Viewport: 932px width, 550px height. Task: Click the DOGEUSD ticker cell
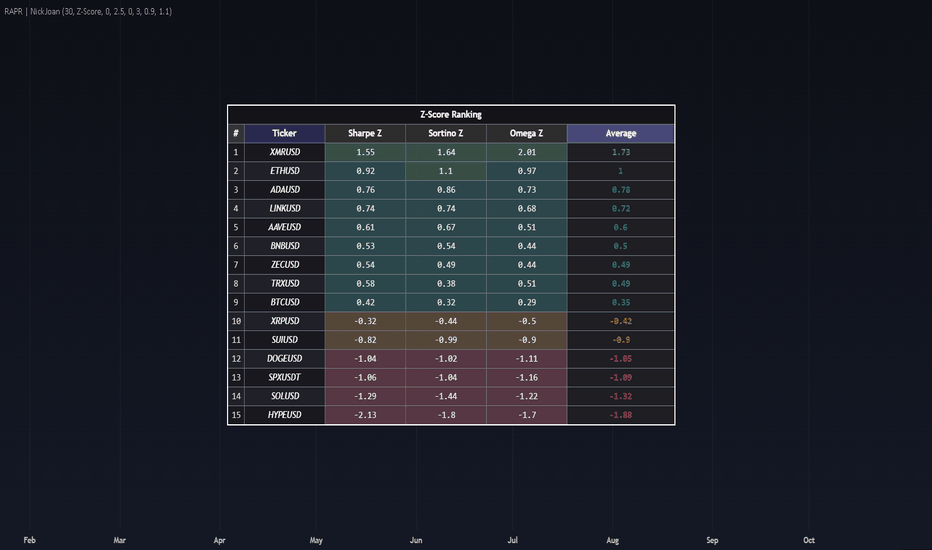click(x=284, y=359)
